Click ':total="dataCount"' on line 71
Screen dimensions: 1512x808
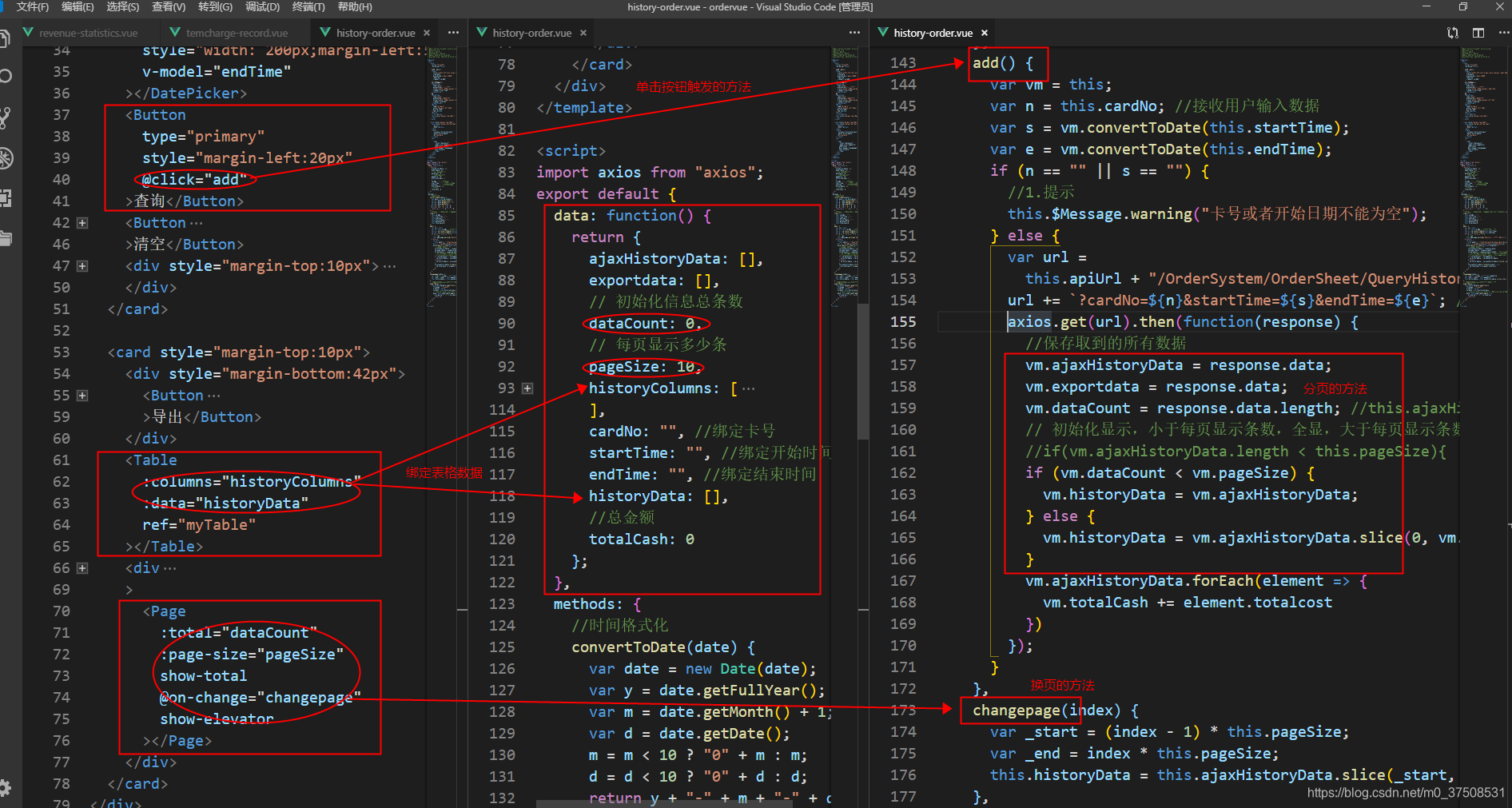tap(238, 633)
